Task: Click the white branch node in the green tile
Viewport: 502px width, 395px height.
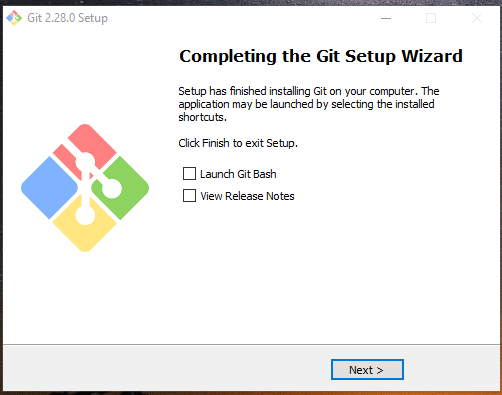Action: 112,188
